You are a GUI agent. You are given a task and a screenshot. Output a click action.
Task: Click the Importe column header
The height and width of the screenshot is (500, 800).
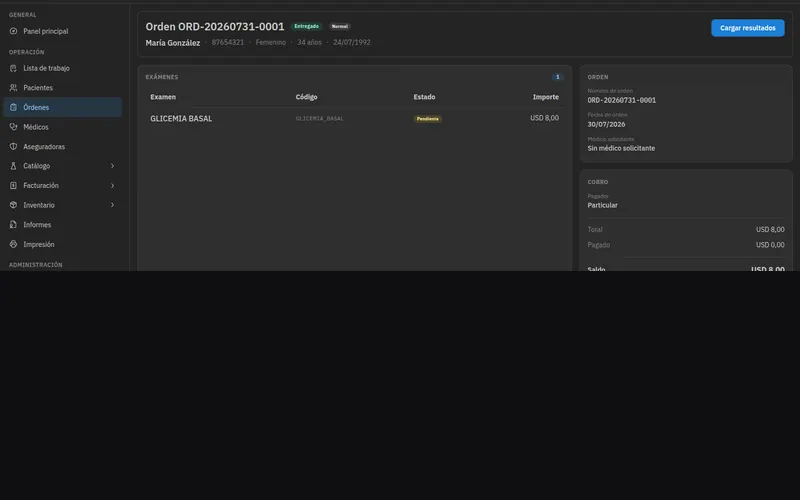tap(546, 97)
